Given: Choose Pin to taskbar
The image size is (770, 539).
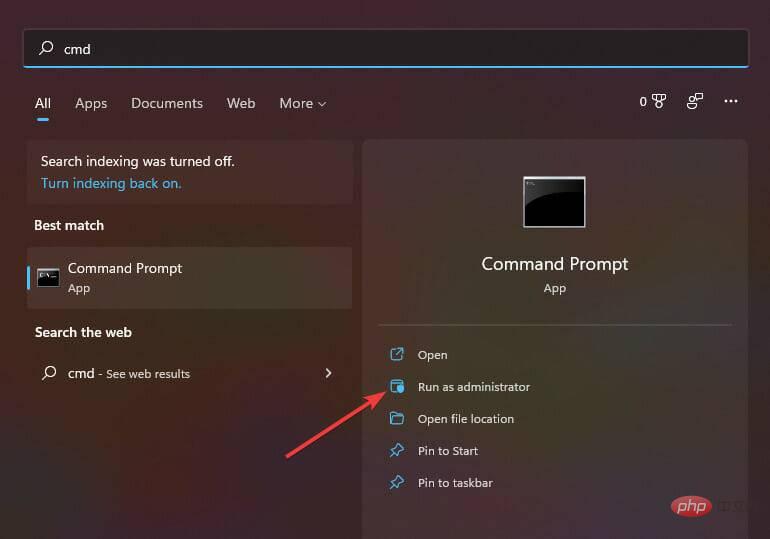Looking at the screenshot, I should [455, 483].
